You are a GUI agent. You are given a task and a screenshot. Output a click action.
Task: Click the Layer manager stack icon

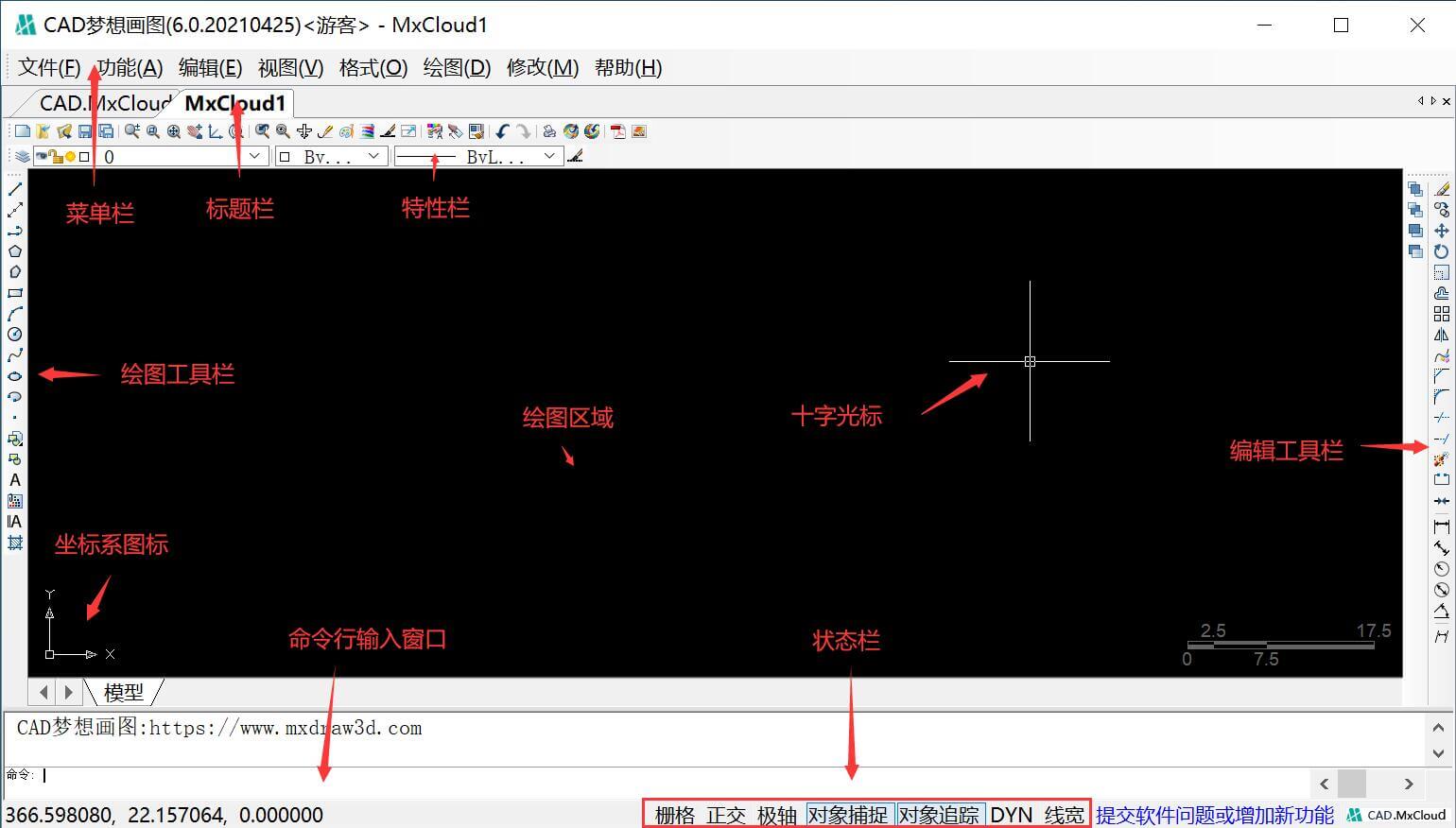tap(22, 156)
